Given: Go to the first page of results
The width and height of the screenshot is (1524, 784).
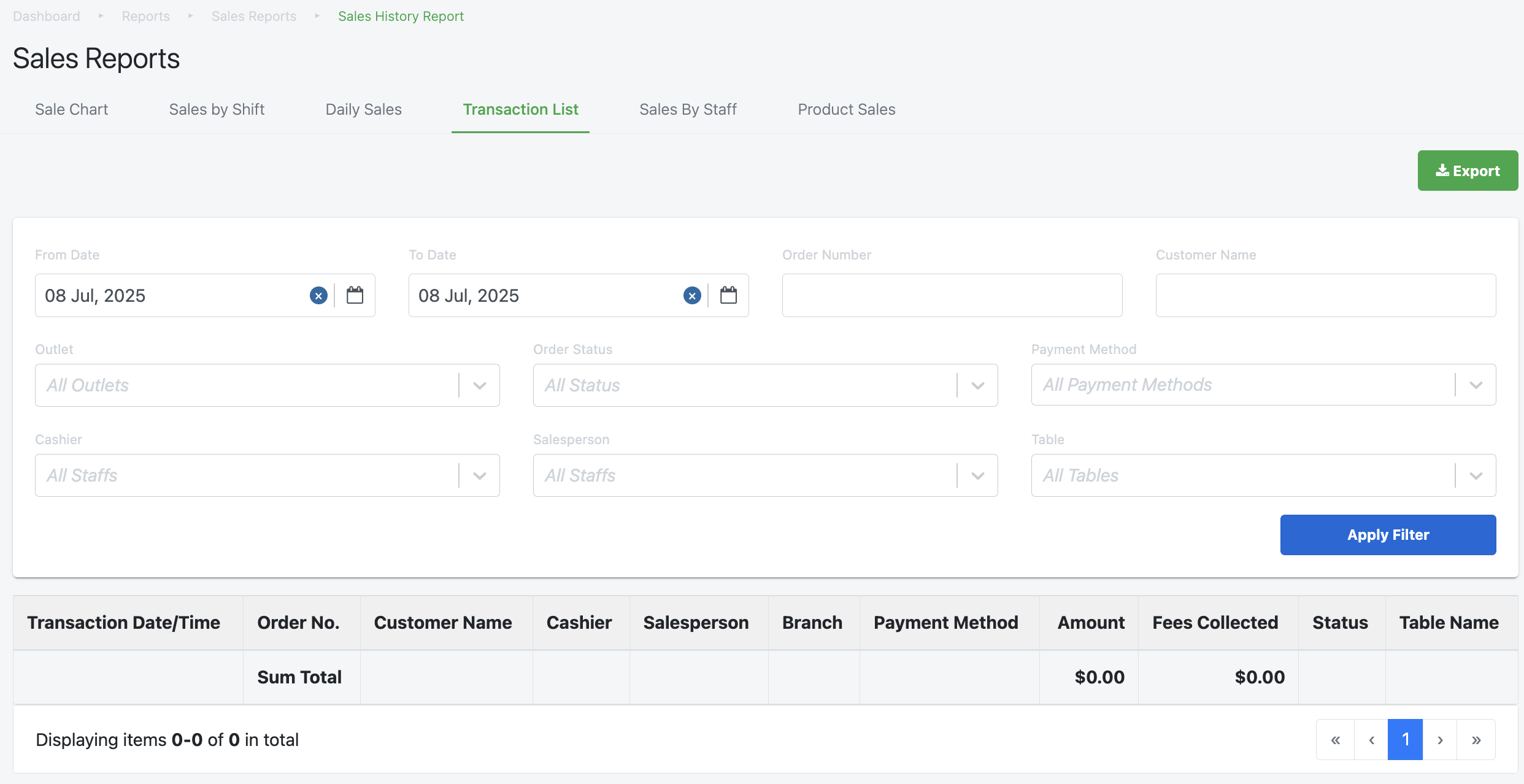Looking at the screenshot, I should click(x=1335, y=740).
